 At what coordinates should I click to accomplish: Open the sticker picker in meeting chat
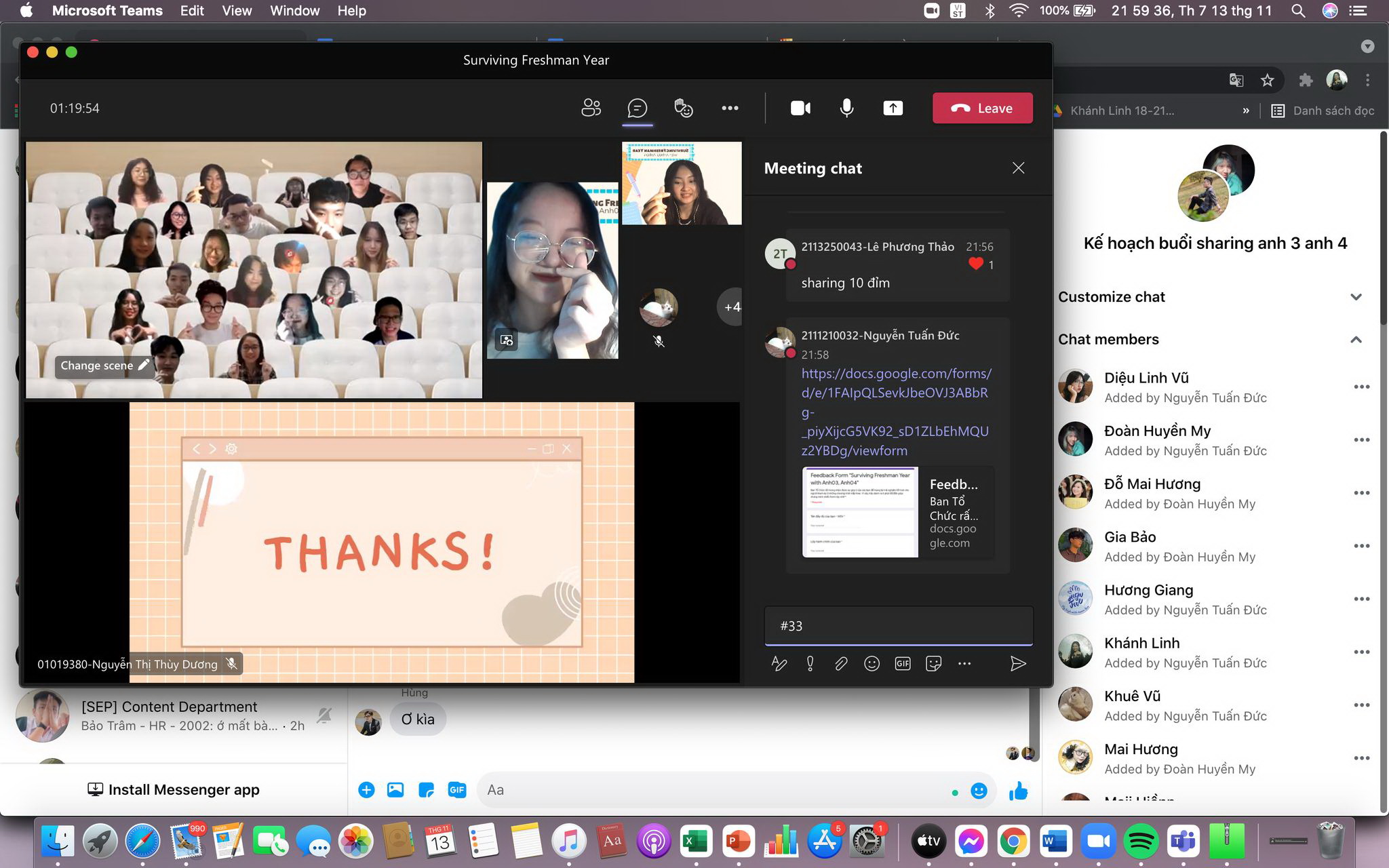pyautogui.click(x=933, y=664)
